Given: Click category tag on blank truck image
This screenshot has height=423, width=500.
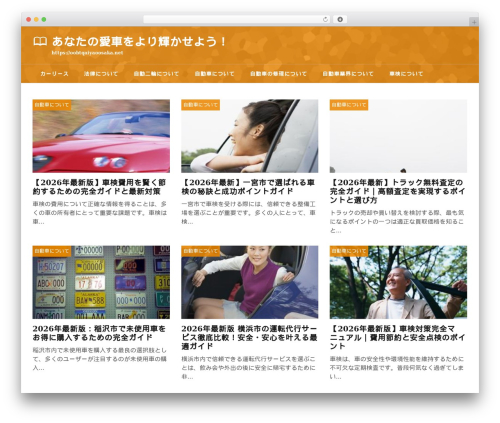Looking at the screenshot, I should pos(349,105).
